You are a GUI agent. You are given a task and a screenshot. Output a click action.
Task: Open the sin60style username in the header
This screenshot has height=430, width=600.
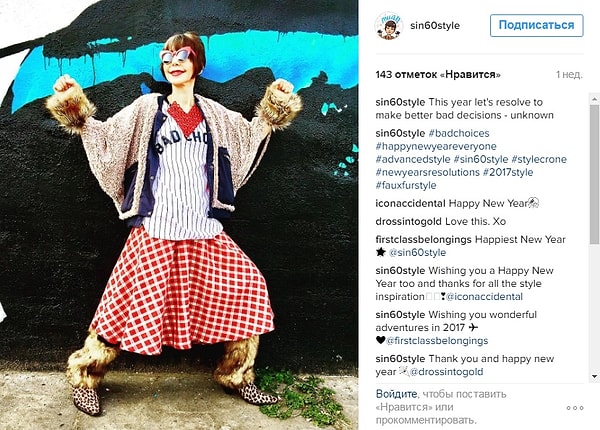click(x=435, y=26)
